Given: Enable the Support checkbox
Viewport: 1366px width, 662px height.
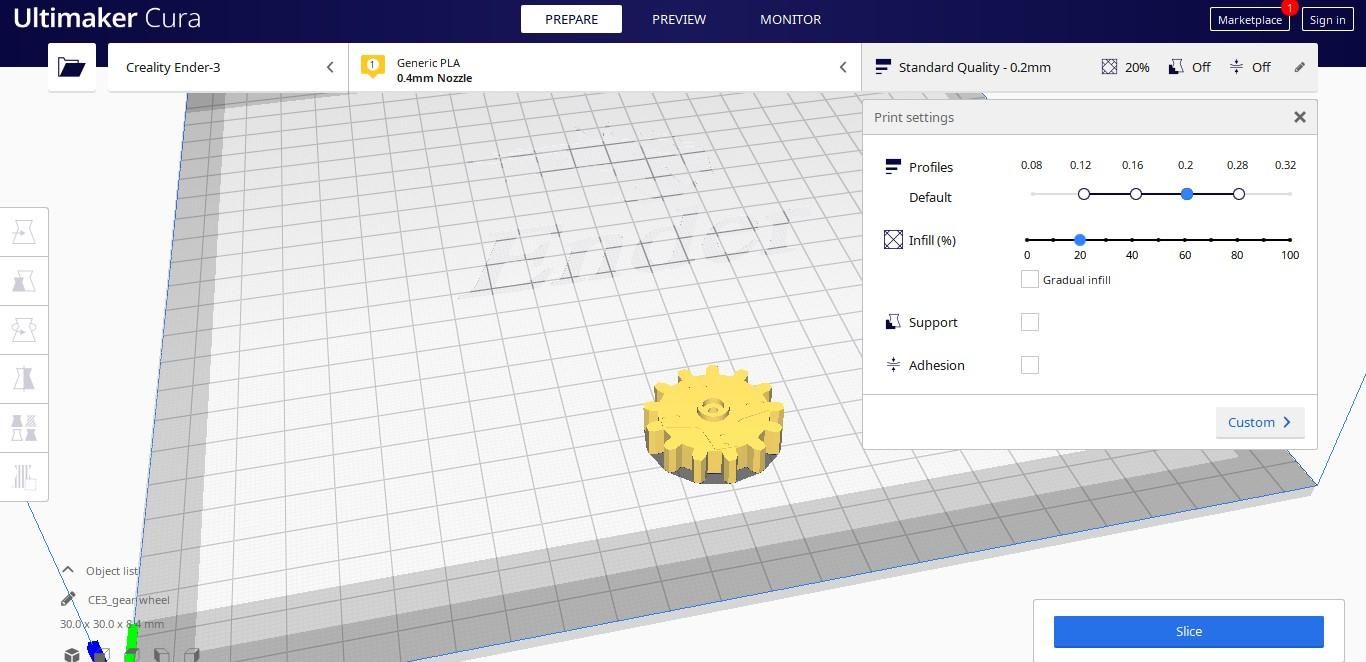Looking at the screenshot, I should [x=1029, y=322].
